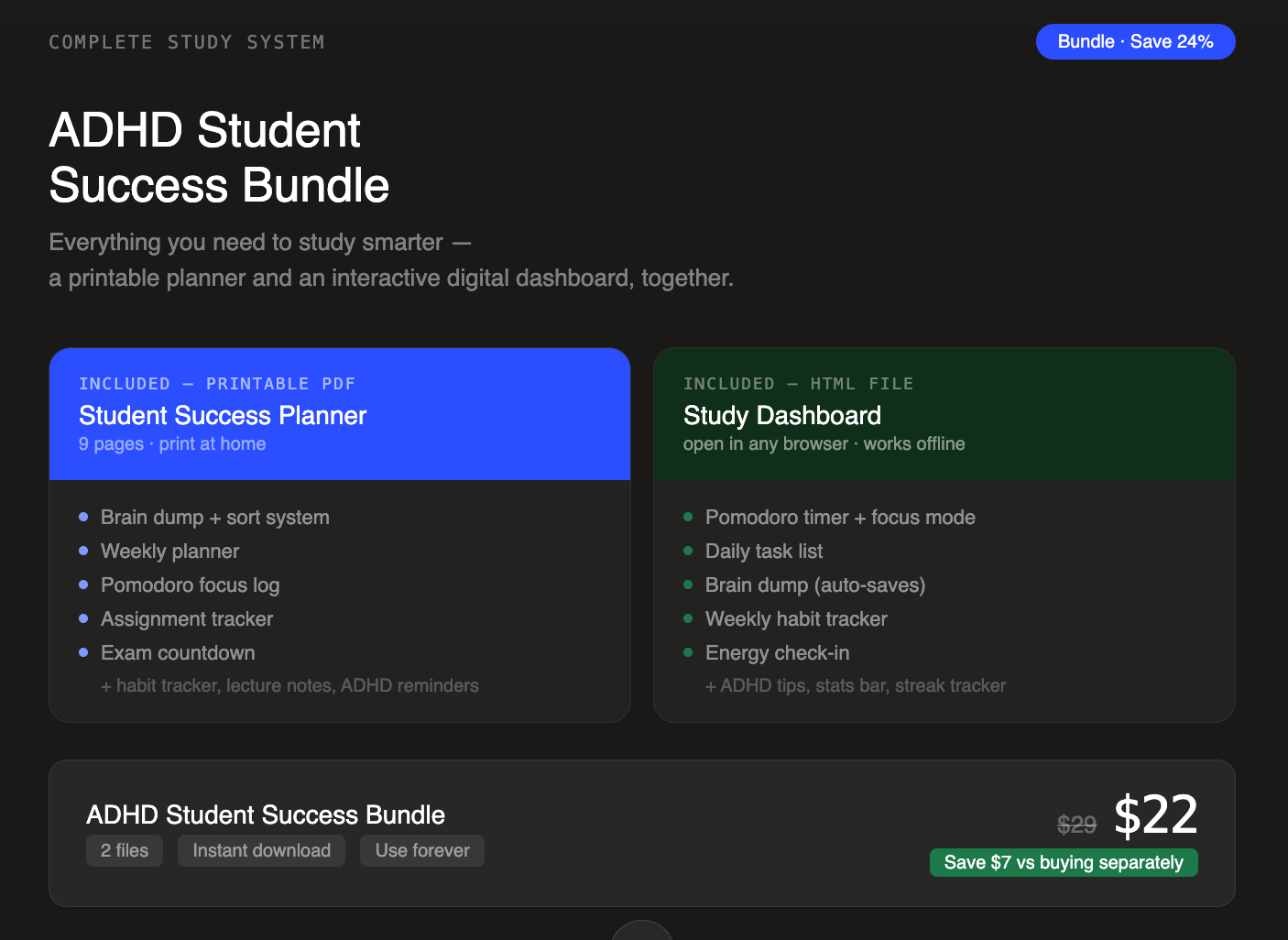Viewport: 1288px width, 940px height.
Task: Click the 'INCLUDED — HTML FILE' label
Action: 799,384
